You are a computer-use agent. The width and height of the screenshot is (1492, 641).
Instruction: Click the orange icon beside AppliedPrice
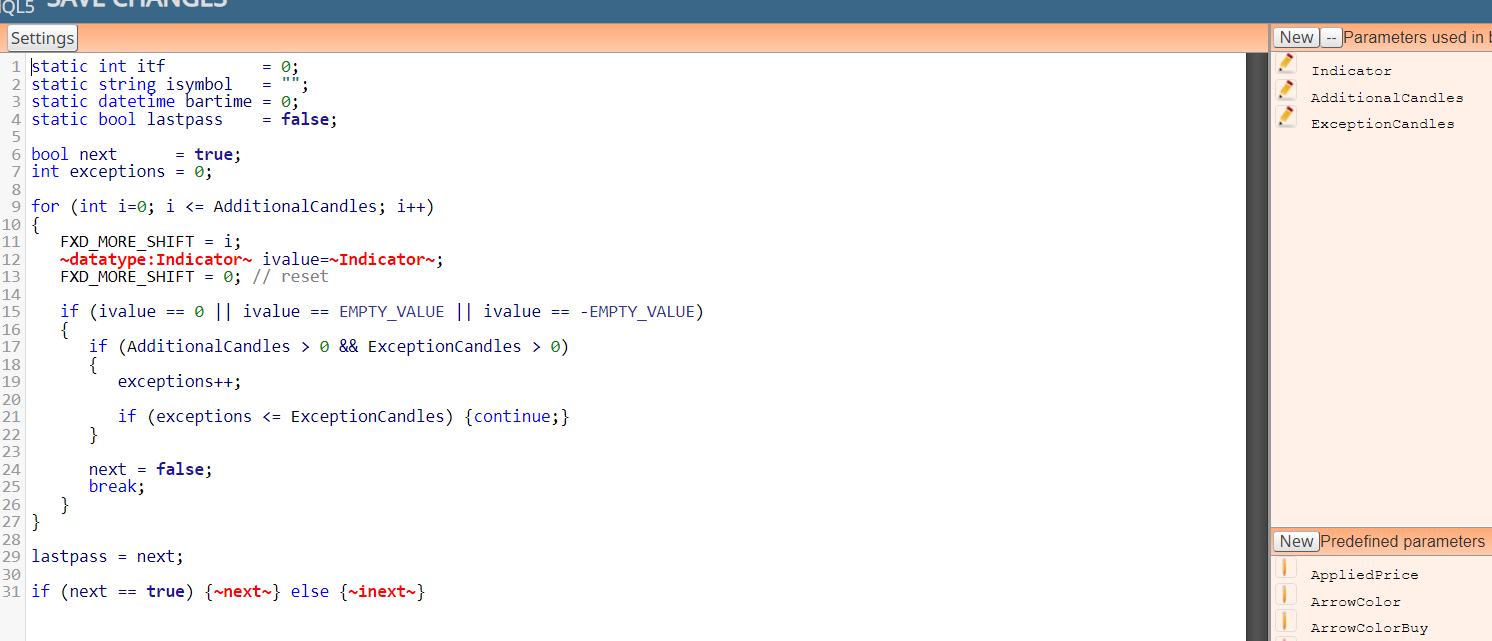pos(1287,568)
